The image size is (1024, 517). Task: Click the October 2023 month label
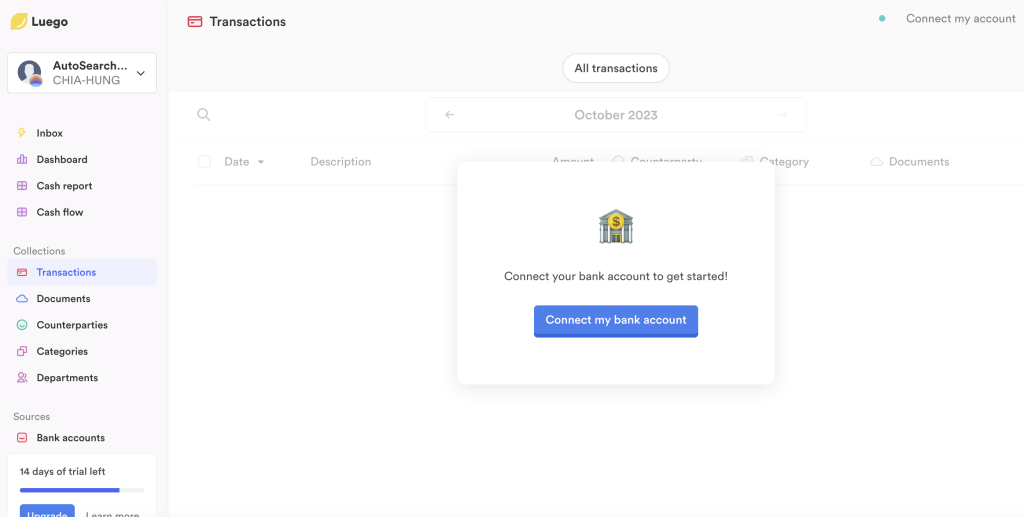pos(616,115)
